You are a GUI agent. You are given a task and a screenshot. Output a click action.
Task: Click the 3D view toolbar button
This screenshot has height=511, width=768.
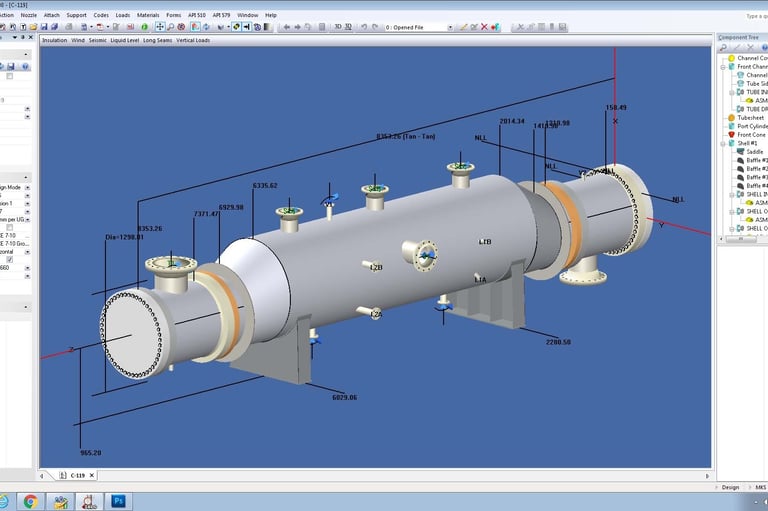pos(338,27)
